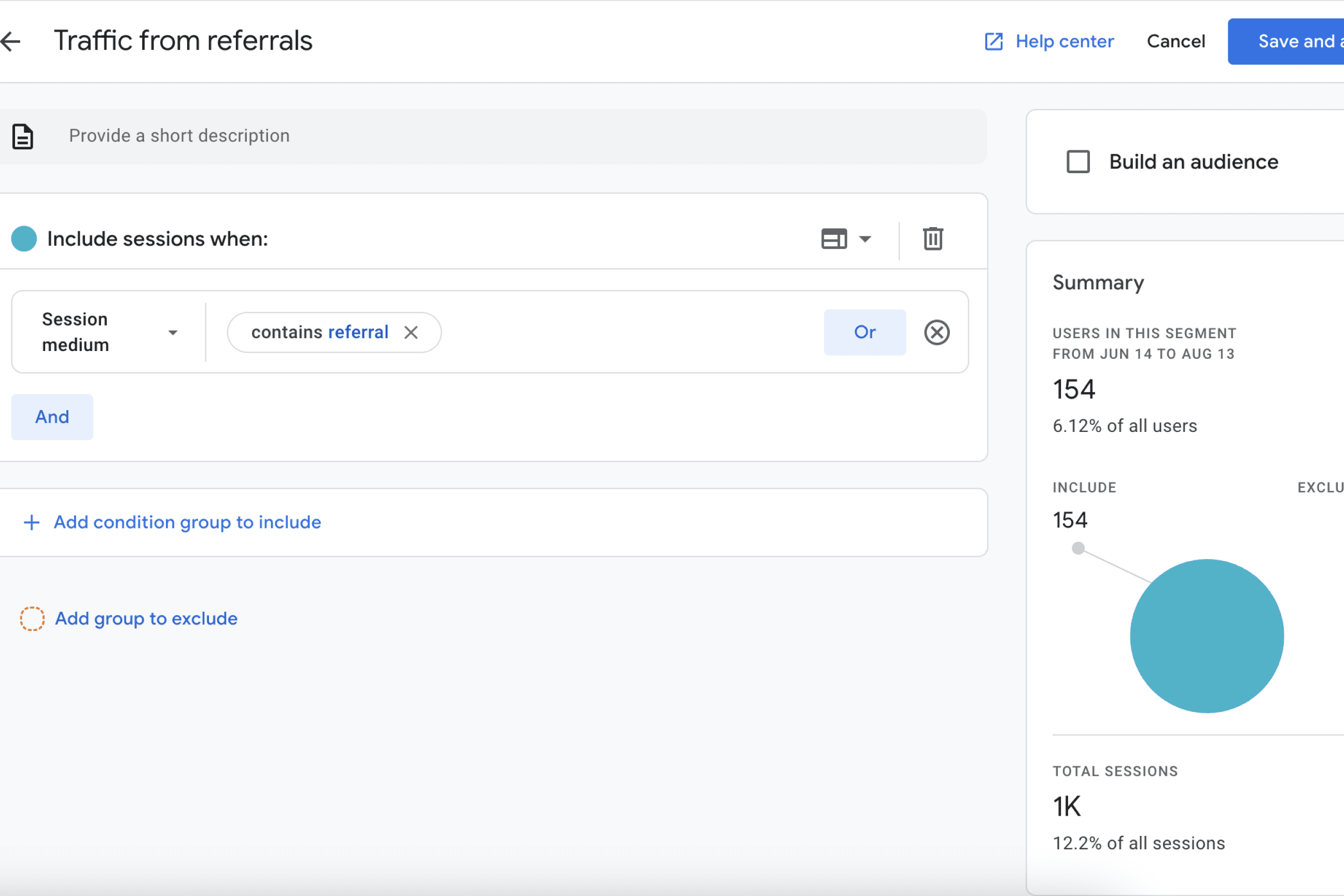The image size is (1344, 896).
Task: Click the description document icon
Action: pos(23,136)
